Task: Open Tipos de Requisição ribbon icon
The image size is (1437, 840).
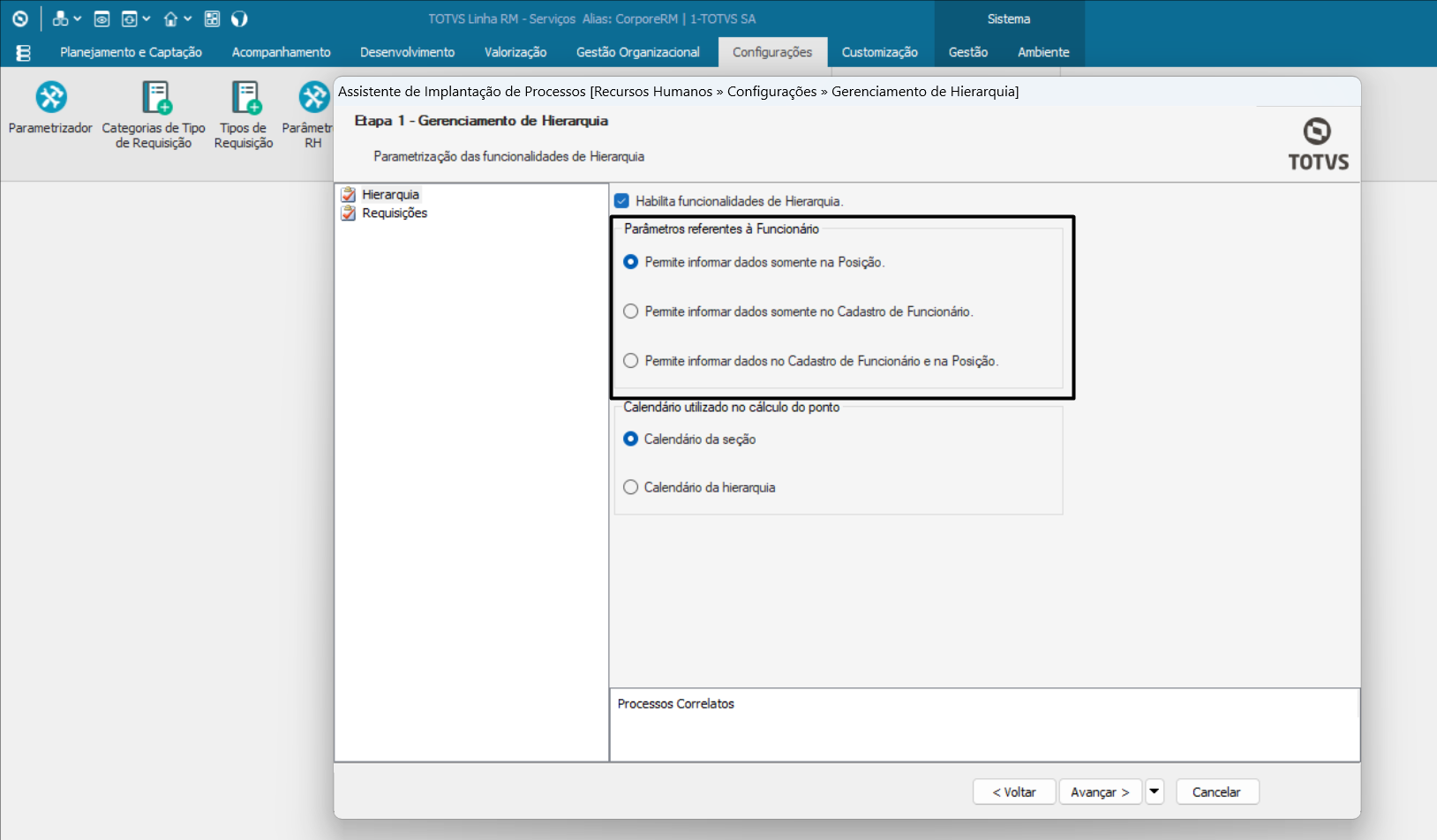Action: (244, 116)
